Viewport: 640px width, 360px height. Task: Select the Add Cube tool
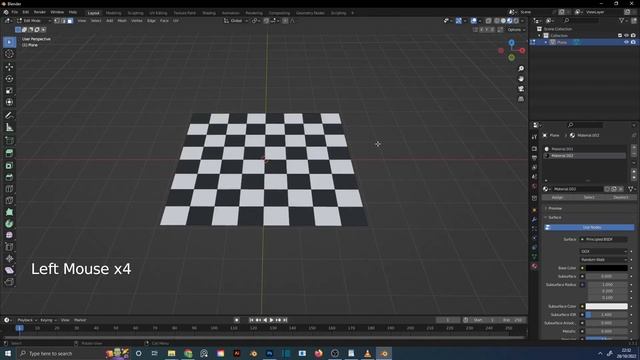(9, 141)
